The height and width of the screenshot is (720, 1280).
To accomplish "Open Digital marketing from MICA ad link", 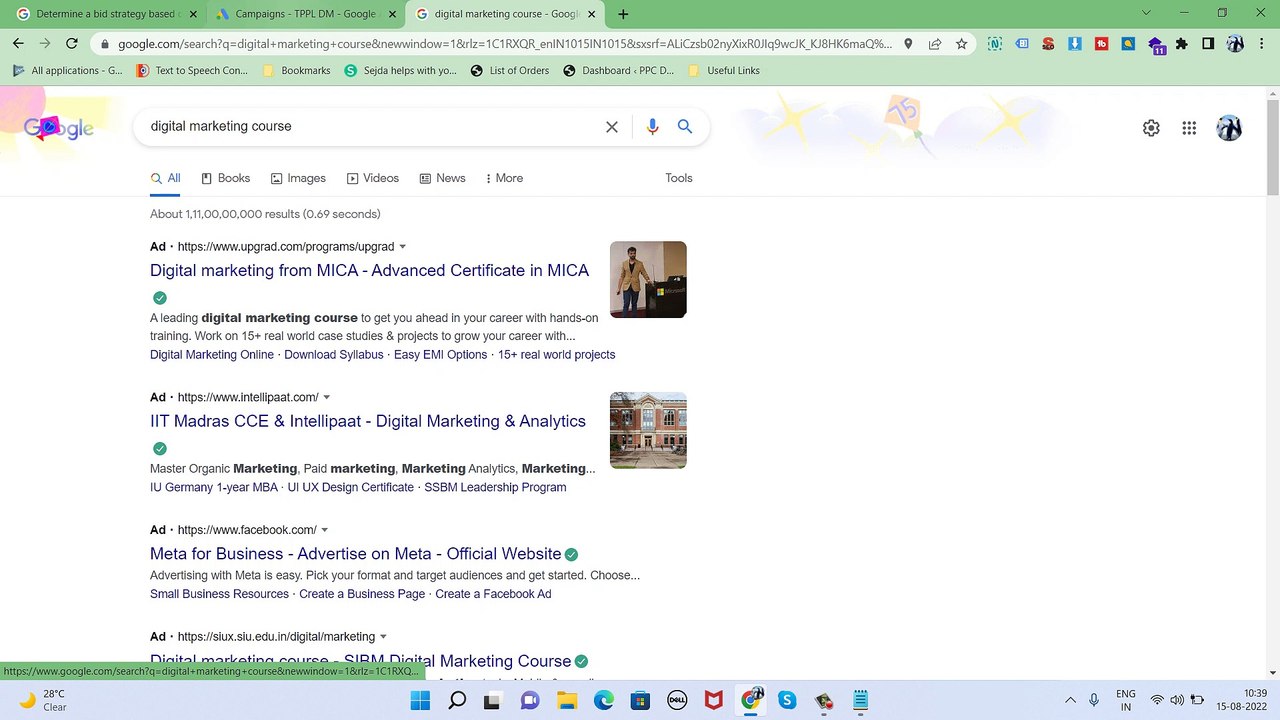I will pyautogui.click(x=369, y=271).
